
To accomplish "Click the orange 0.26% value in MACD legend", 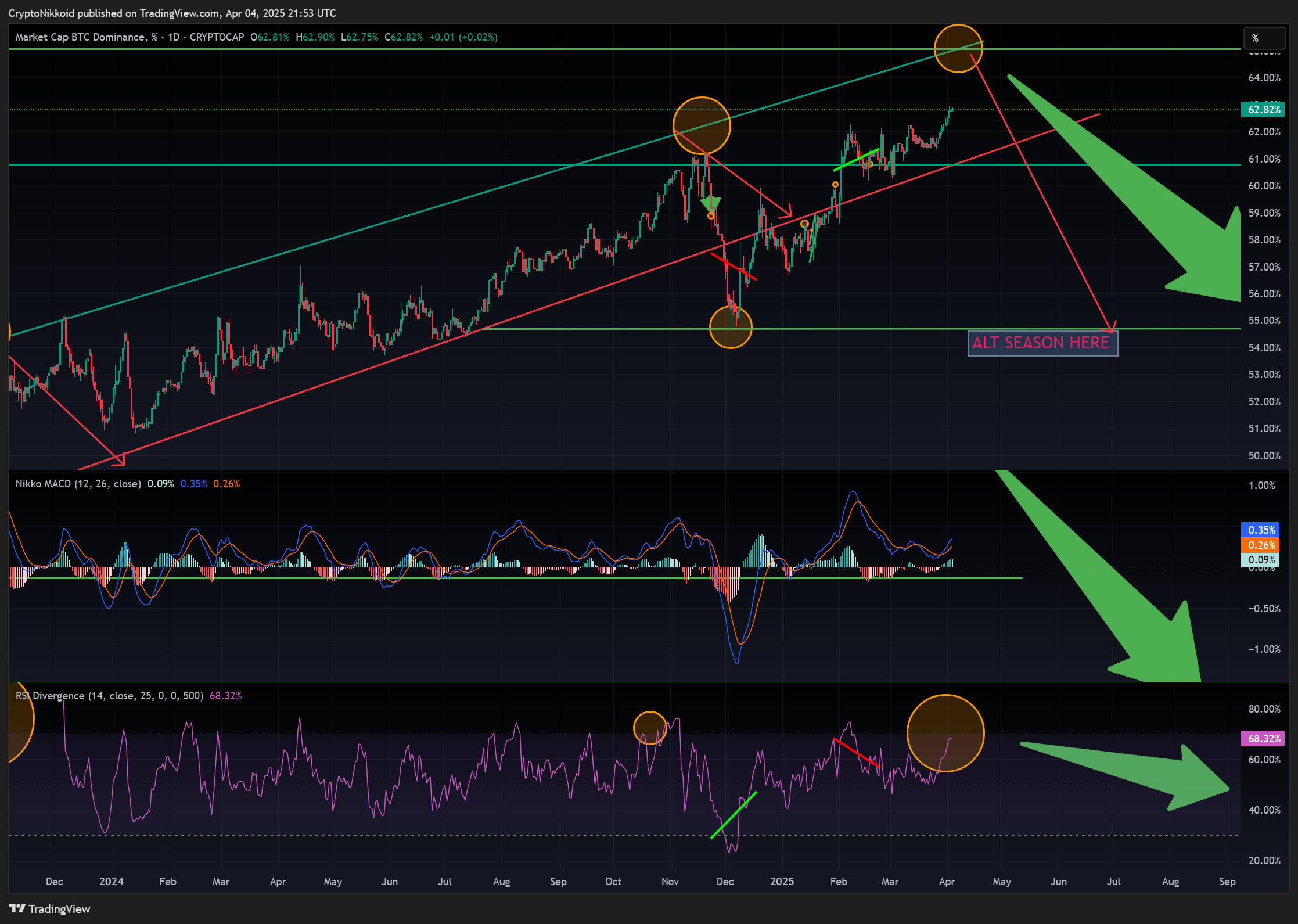I will tap(226, 484).
